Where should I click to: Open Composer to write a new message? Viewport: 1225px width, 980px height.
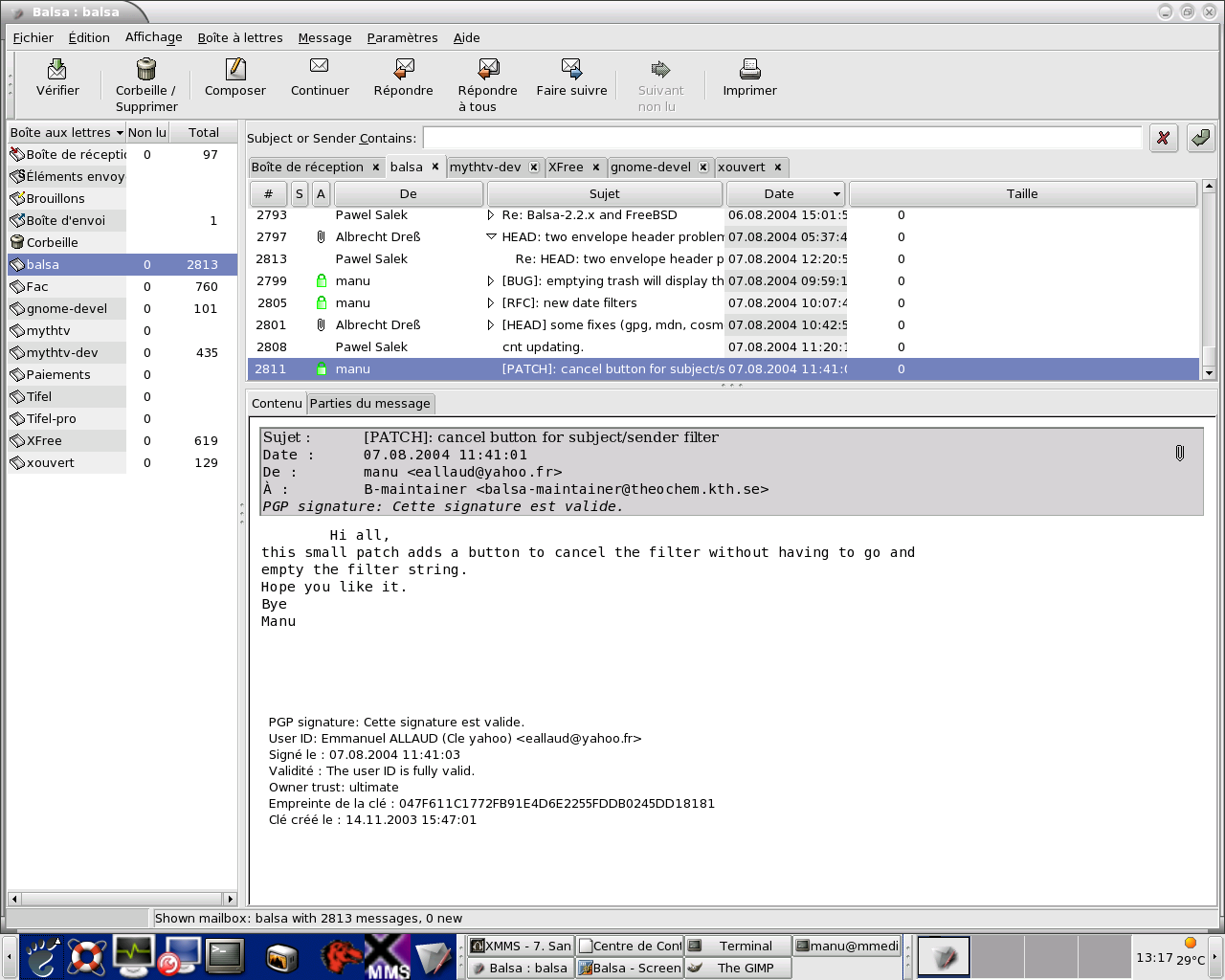tap(234, 69)
